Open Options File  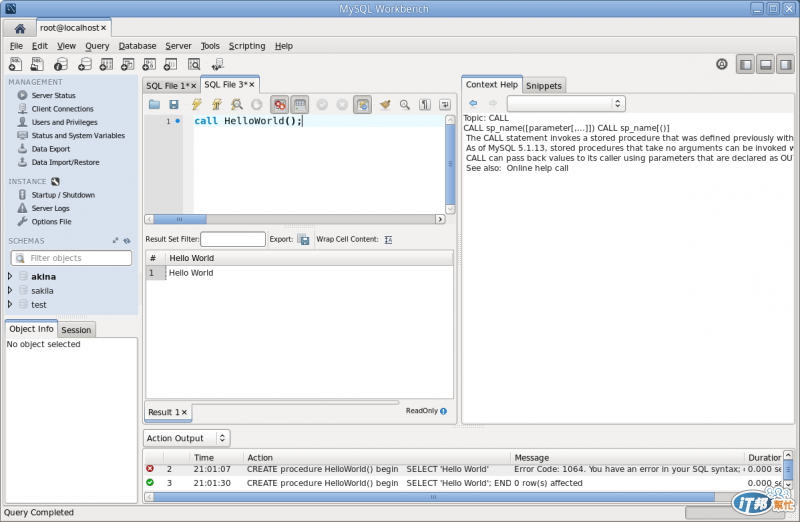tap(51, 221)
